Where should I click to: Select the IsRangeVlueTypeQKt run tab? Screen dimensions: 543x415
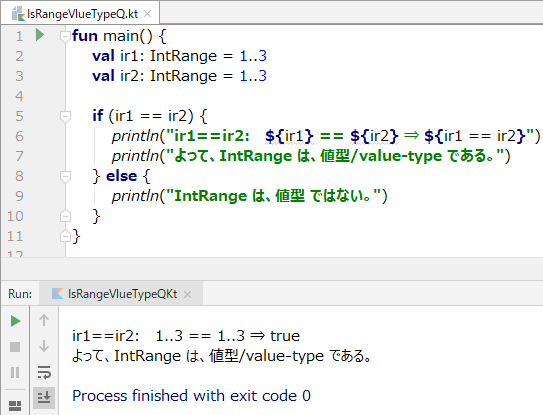coord(121,294)
